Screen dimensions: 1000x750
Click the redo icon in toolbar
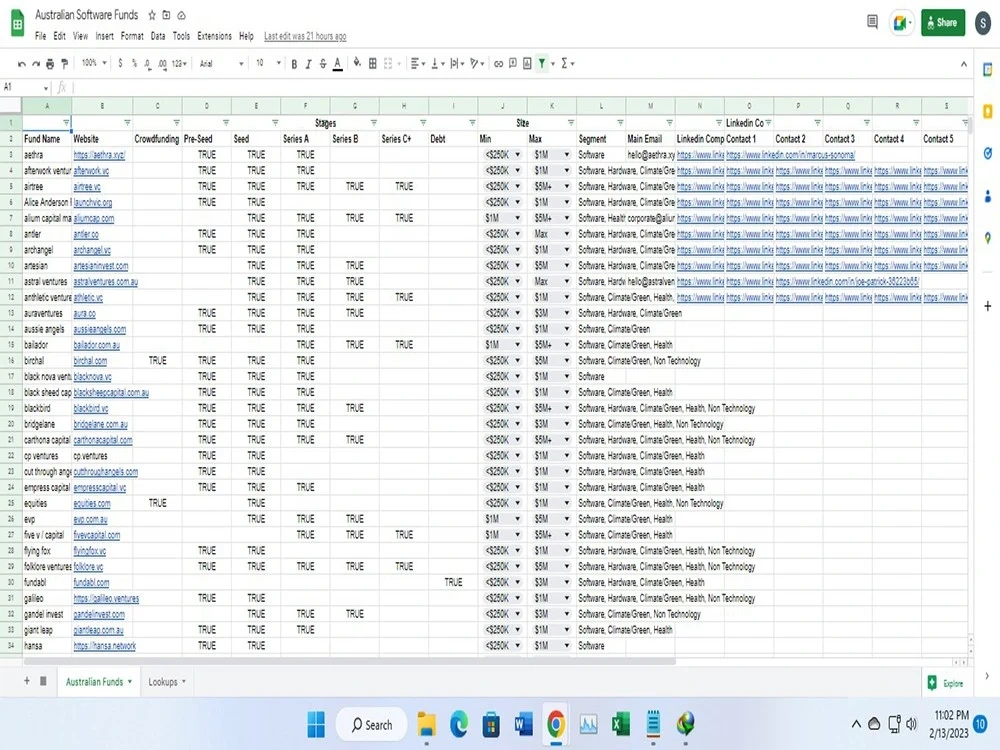coord(36,64)
